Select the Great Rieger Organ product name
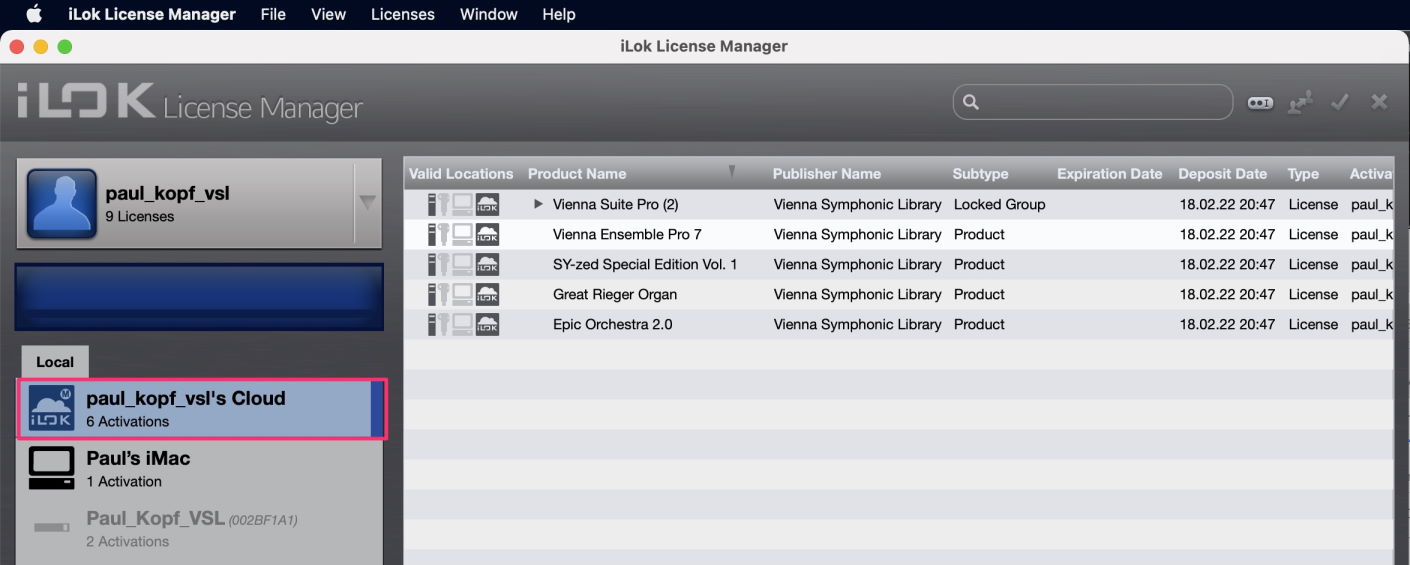The height and width of the screenshot is (565, 1410). [615, 294]
